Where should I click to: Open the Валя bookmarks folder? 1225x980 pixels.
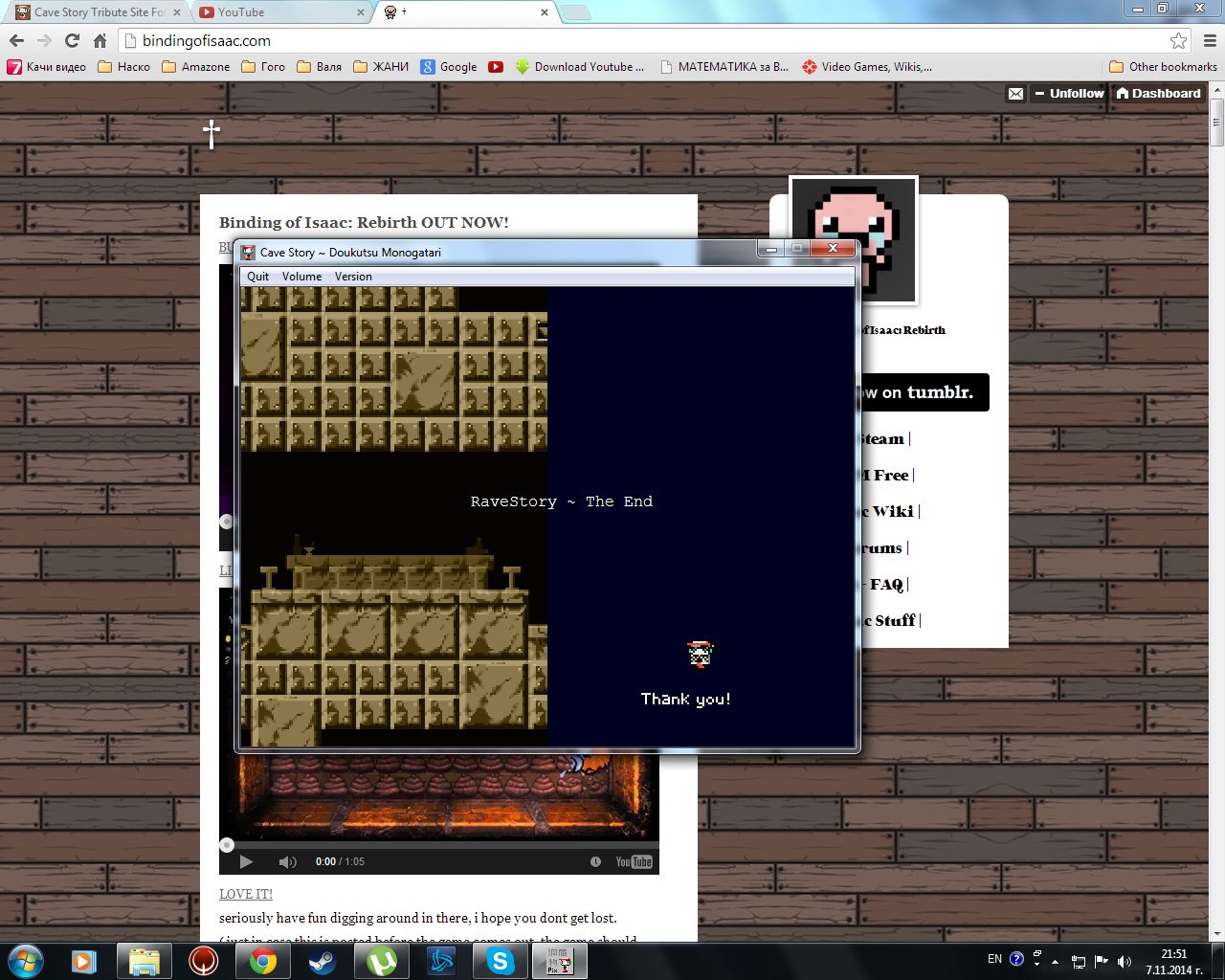tap(320, 67)
